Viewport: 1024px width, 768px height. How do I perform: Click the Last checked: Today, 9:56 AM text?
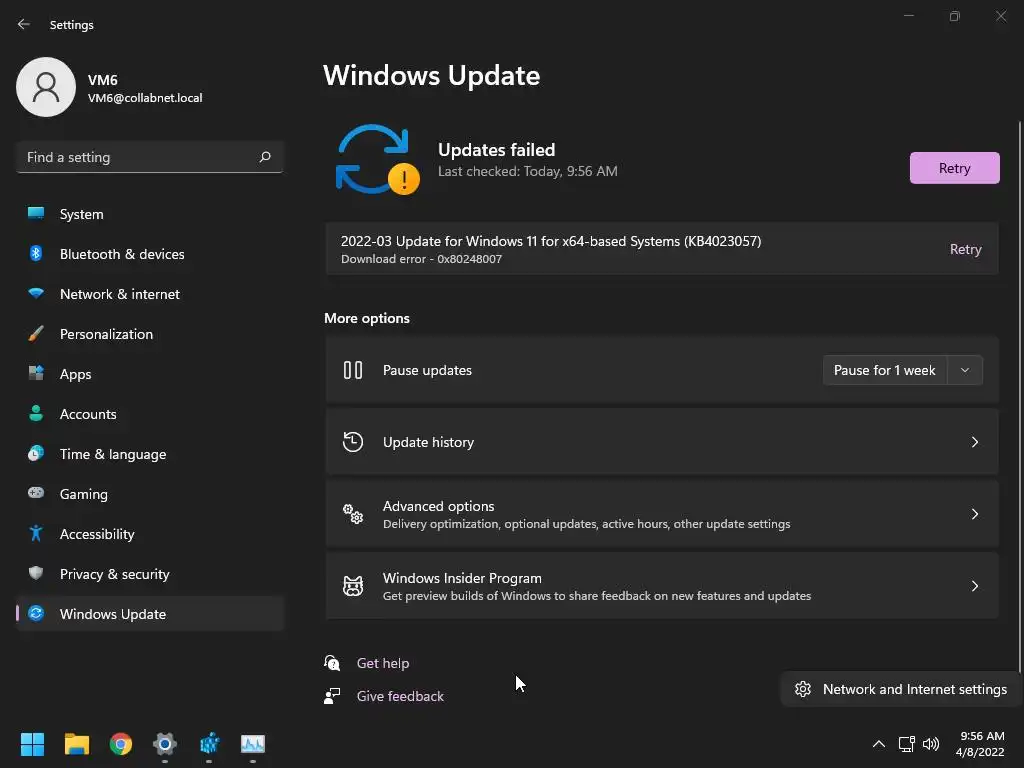click(x=528, y=171)
